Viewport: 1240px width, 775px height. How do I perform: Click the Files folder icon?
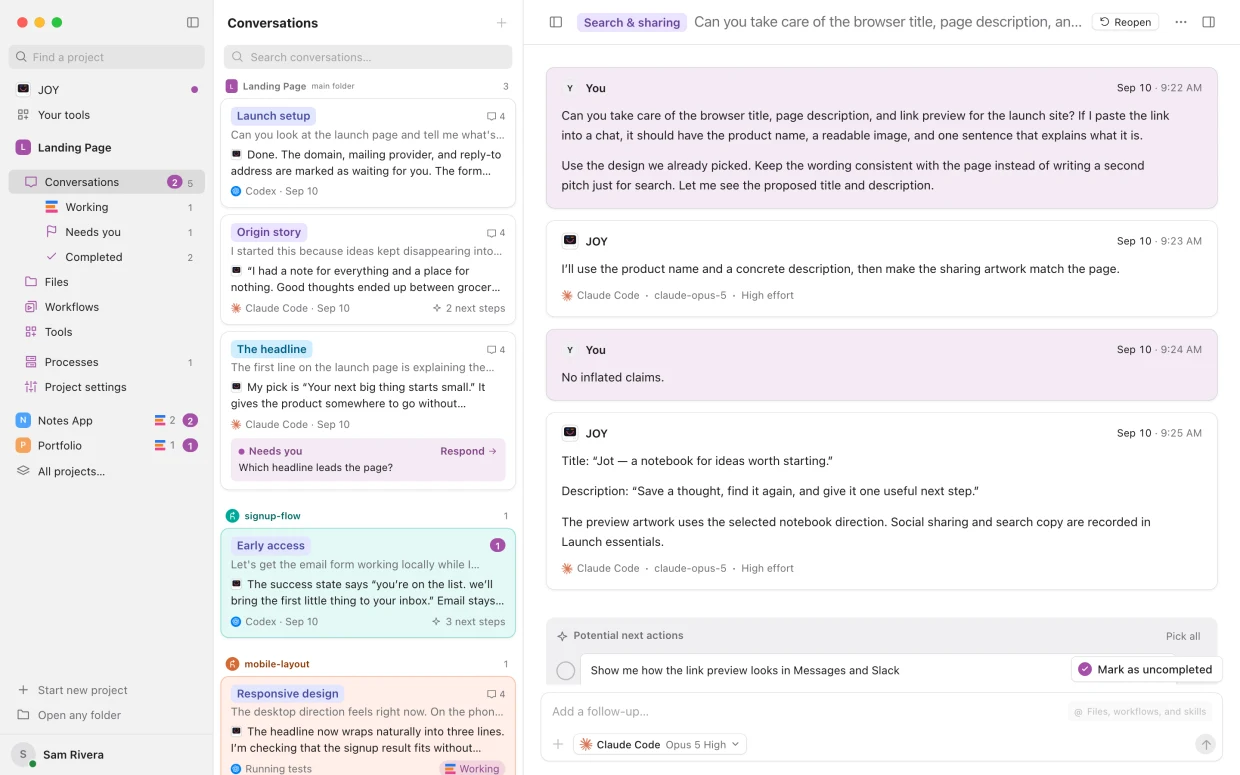point(31,282)
